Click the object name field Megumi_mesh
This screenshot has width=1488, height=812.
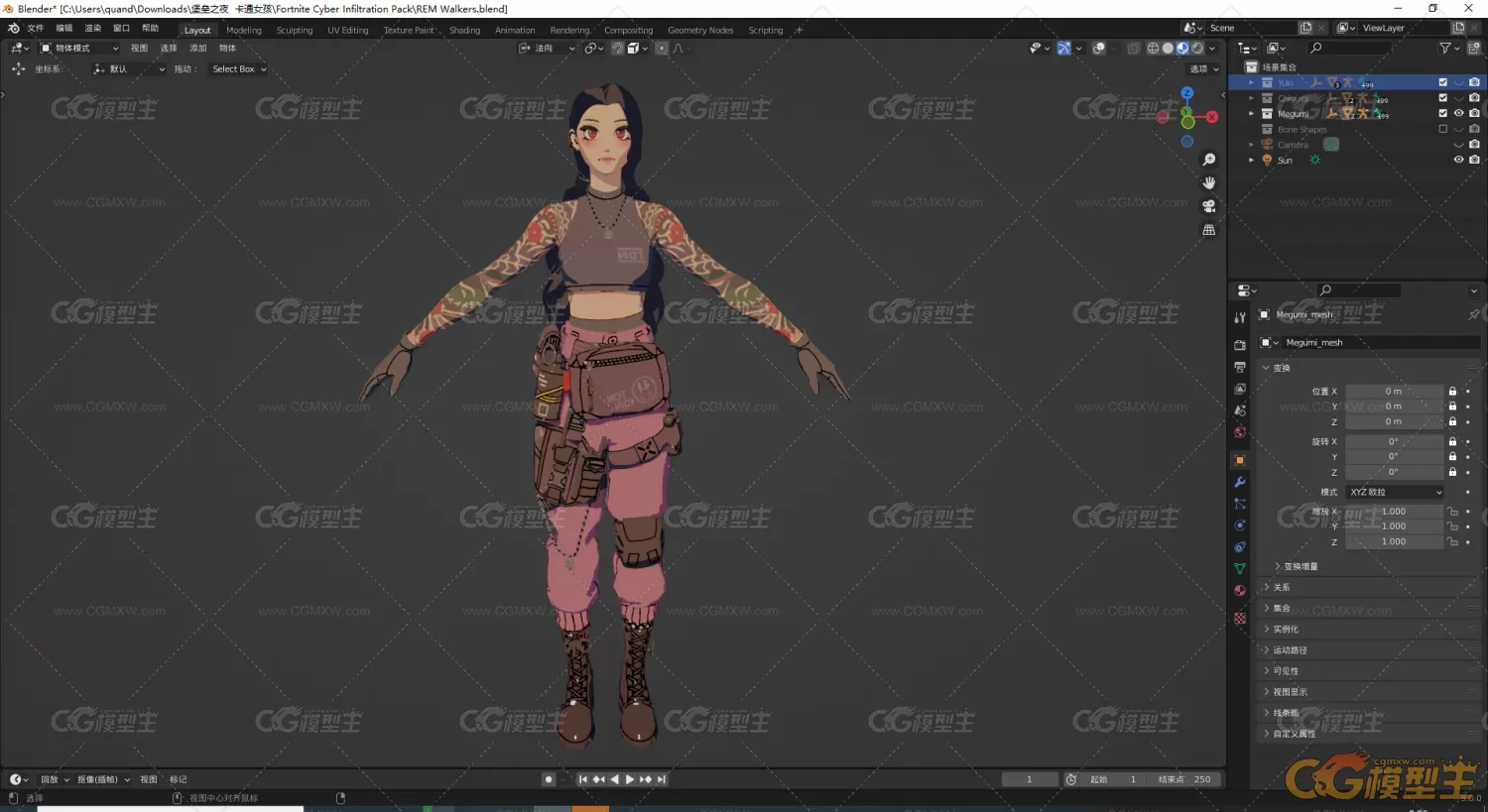pyautogui.click(x=1379, y=342)
